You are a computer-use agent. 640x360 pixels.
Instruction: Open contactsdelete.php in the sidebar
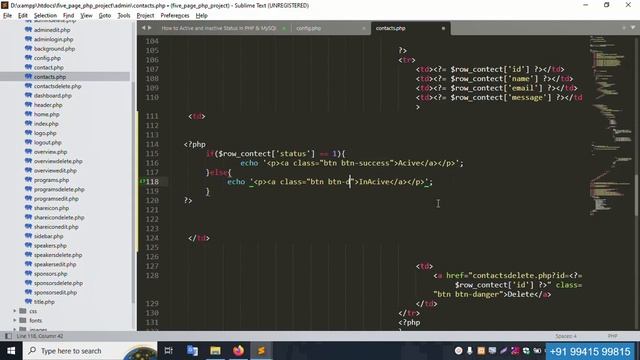[x=58, y=86]
